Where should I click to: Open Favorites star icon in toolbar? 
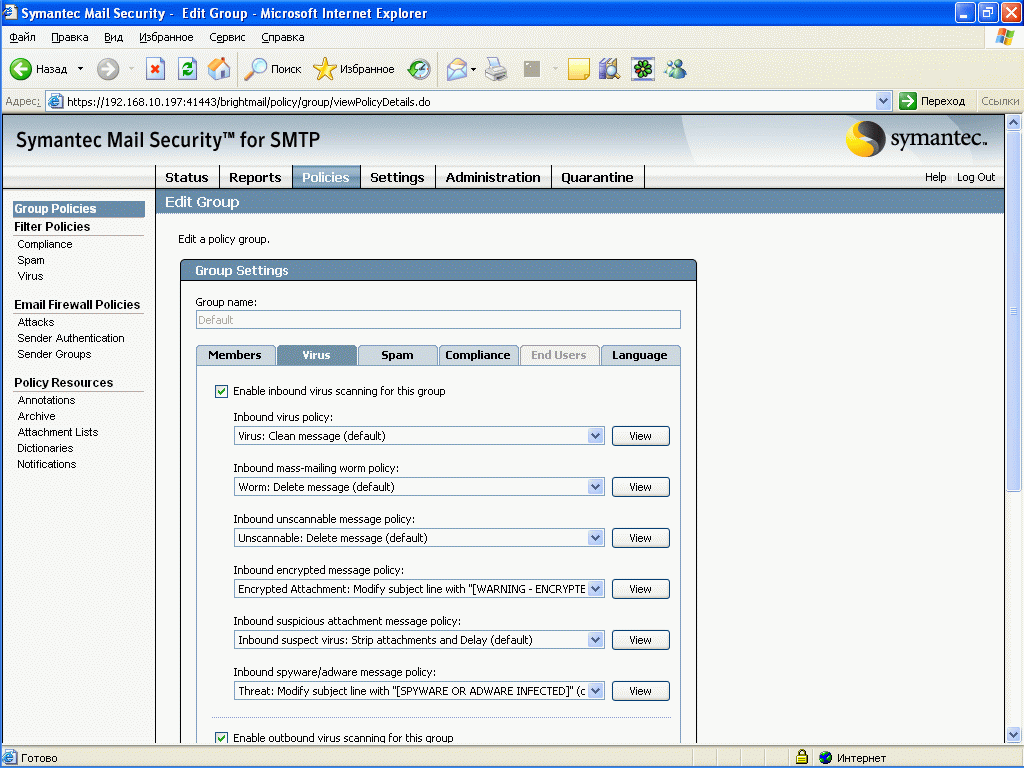point(325,69)
